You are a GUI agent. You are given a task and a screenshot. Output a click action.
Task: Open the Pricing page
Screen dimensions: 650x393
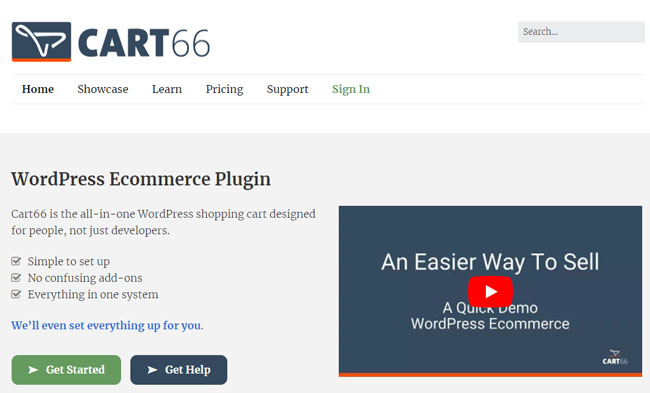coord(224,90)
